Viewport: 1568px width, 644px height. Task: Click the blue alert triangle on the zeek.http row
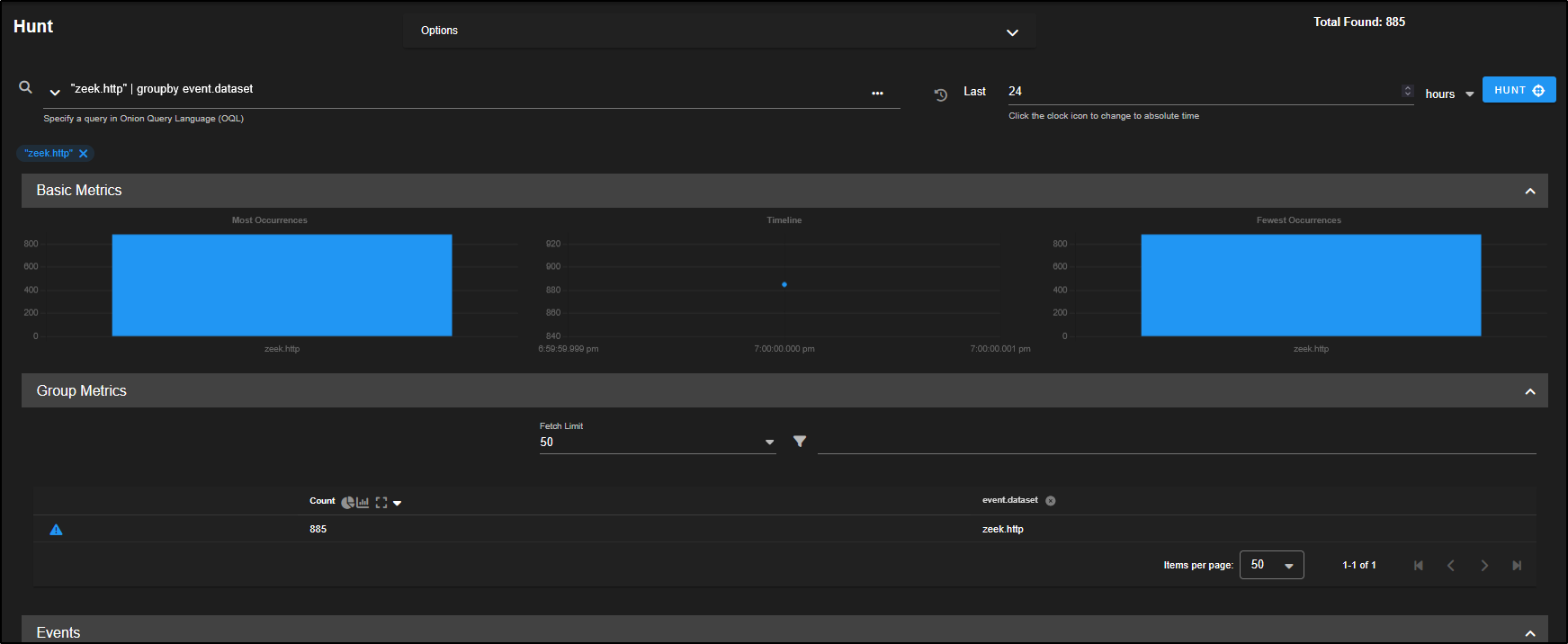coord(56,530)
